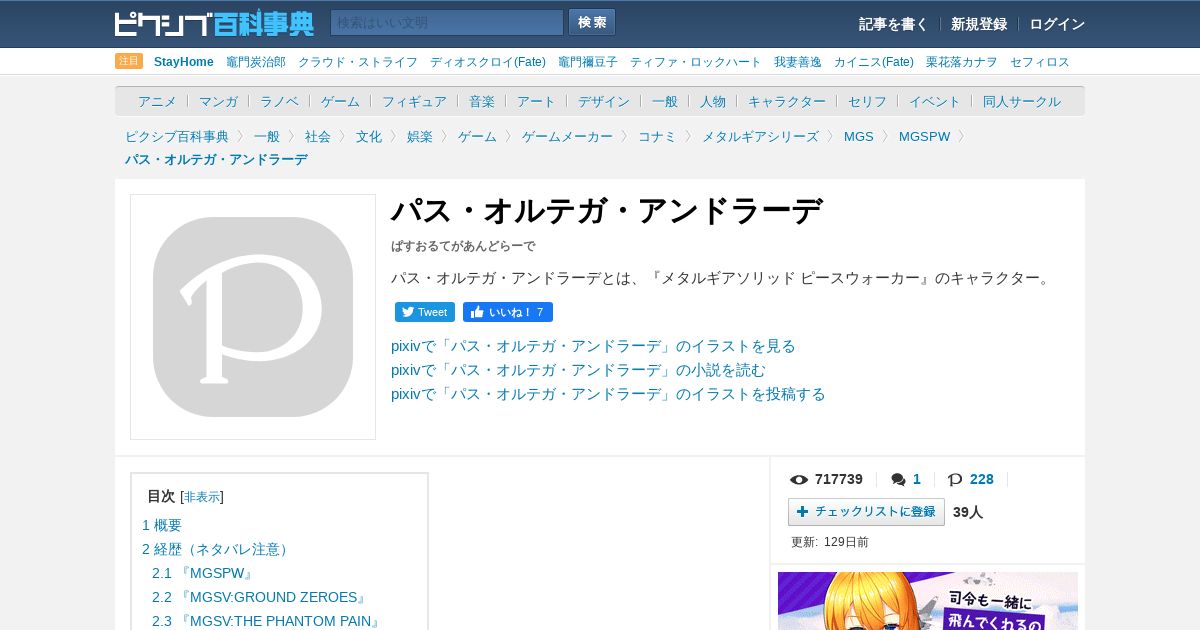1200x630 pixels.
Task: Open pixivでイラストを見る link
Action: pos(593,346)
